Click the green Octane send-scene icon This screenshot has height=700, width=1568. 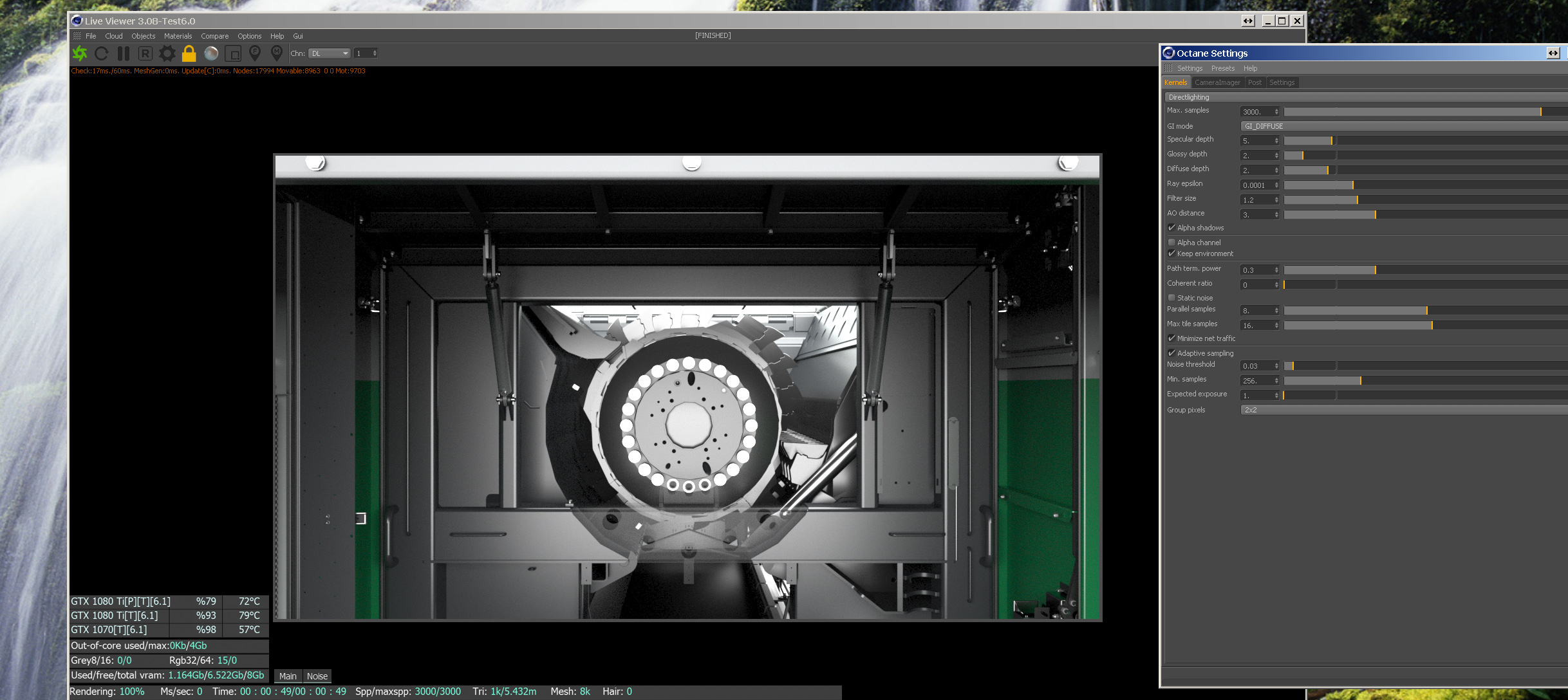pyautogui.click(x=80, y=53)
